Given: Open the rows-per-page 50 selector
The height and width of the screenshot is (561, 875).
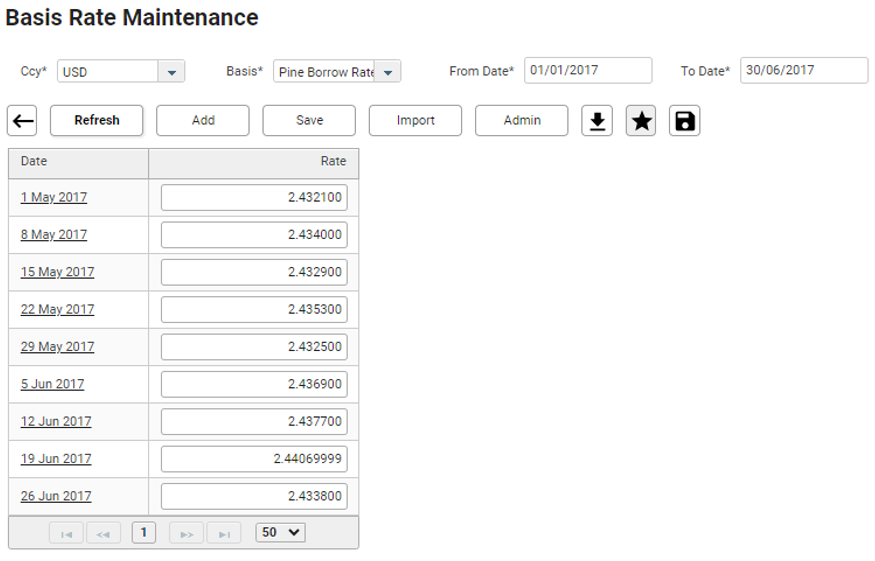Looking at the screenshot, I should click(280, 533).
